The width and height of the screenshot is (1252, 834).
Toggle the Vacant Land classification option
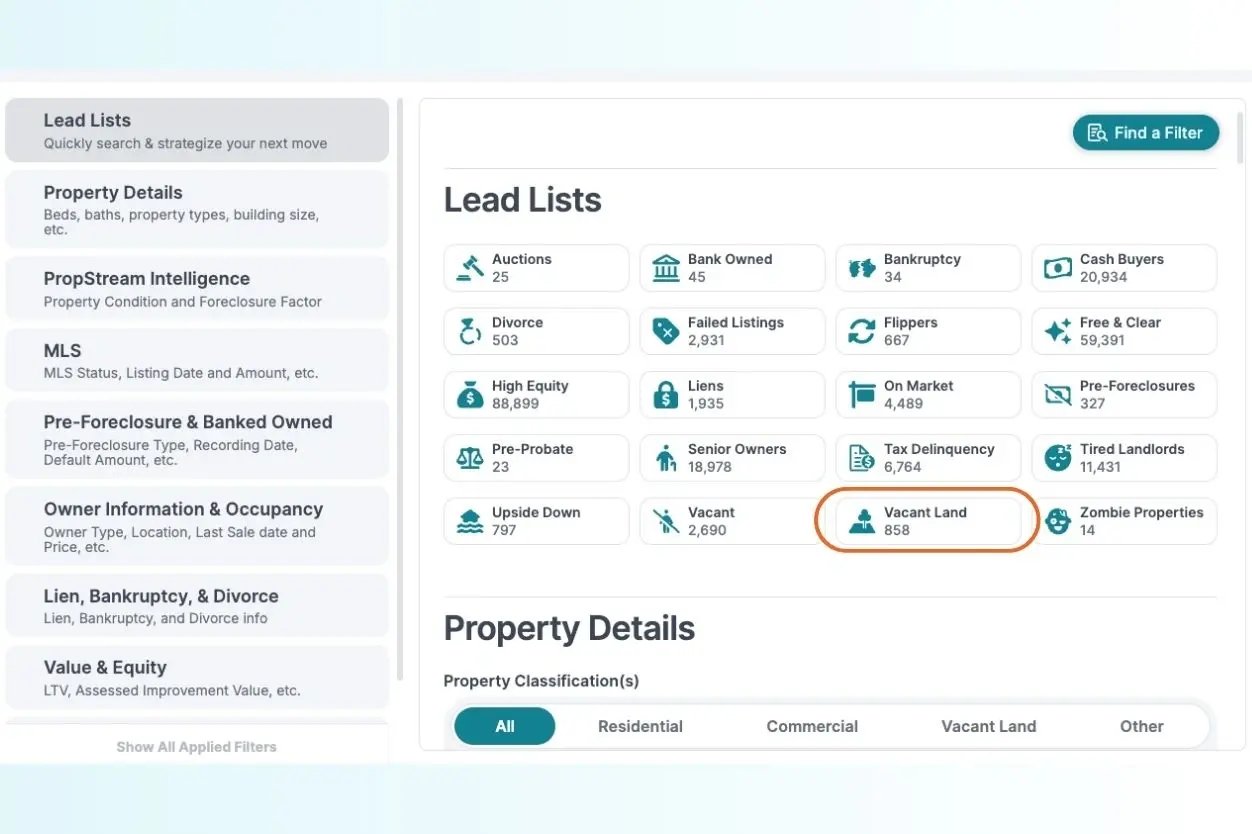click(x=988, y=726)
